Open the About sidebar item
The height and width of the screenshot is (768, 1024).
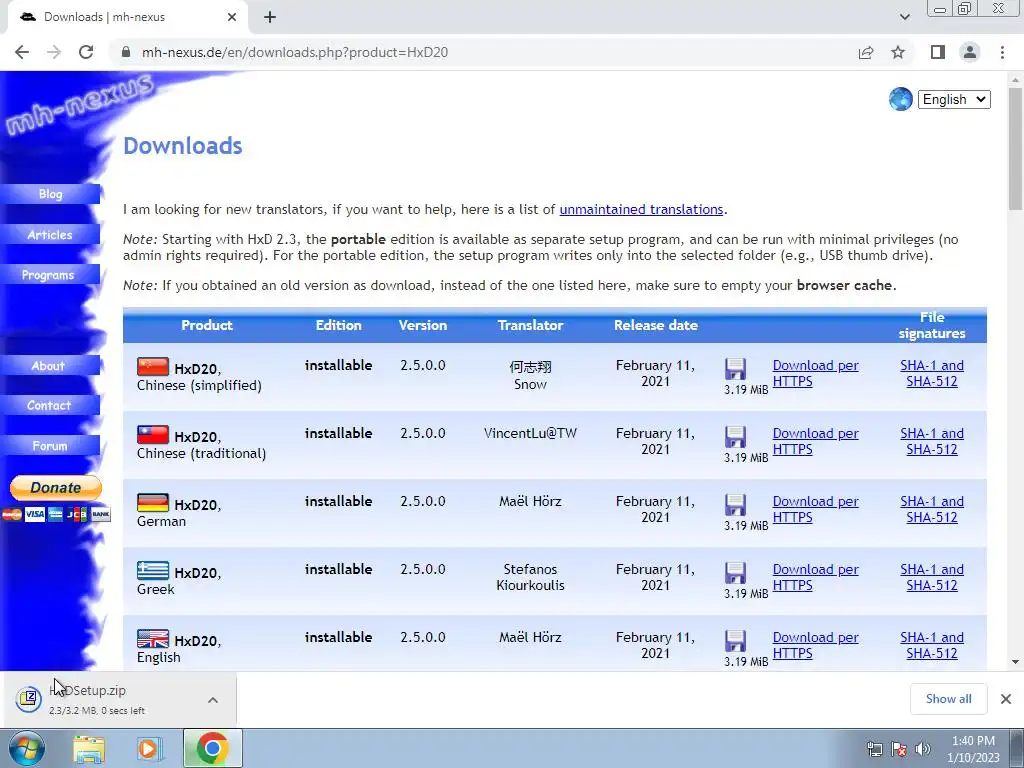point(50,366)
